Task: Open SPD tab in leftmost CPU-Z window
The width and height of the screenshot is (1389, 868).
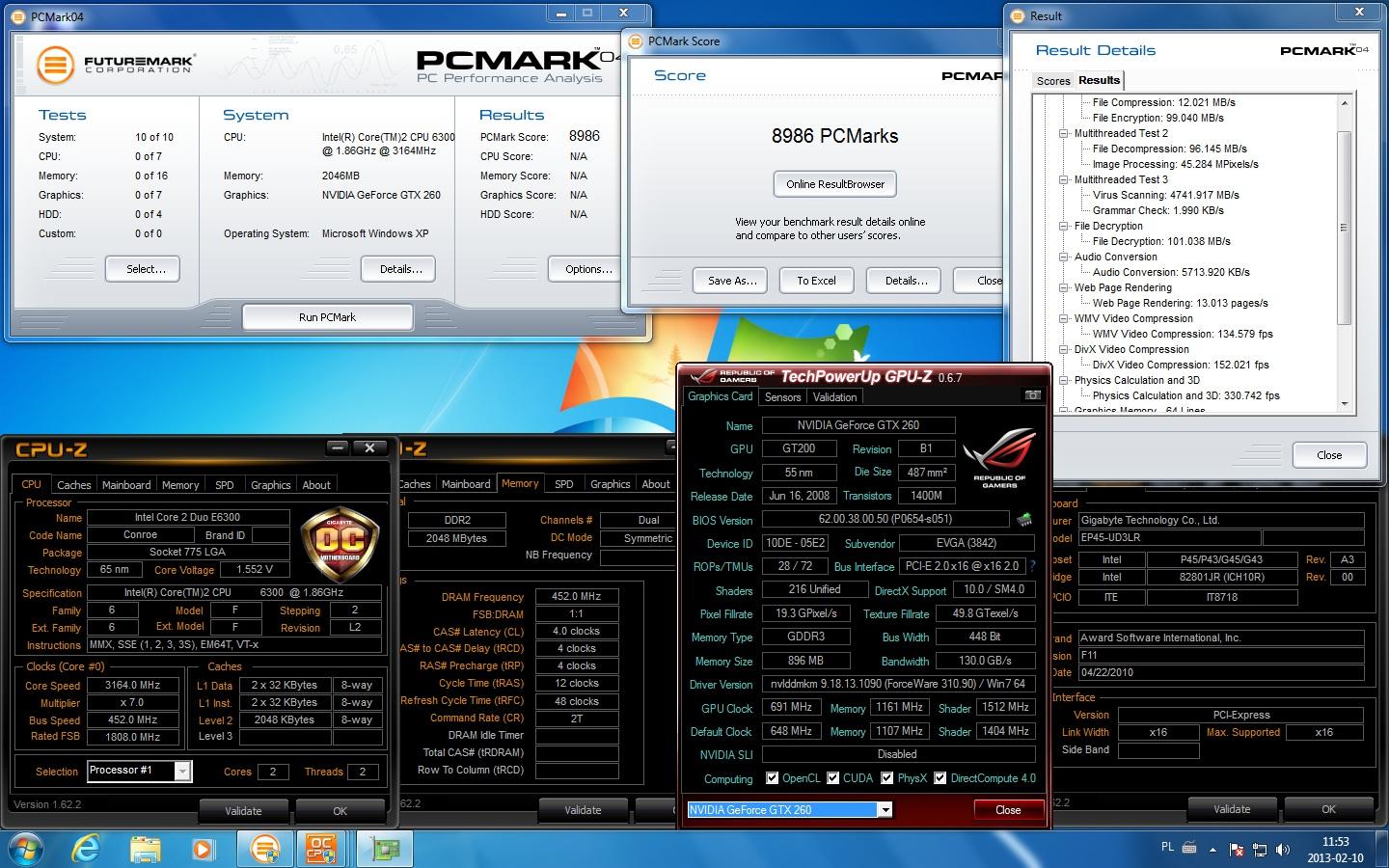Action: [x=225, y=485]
